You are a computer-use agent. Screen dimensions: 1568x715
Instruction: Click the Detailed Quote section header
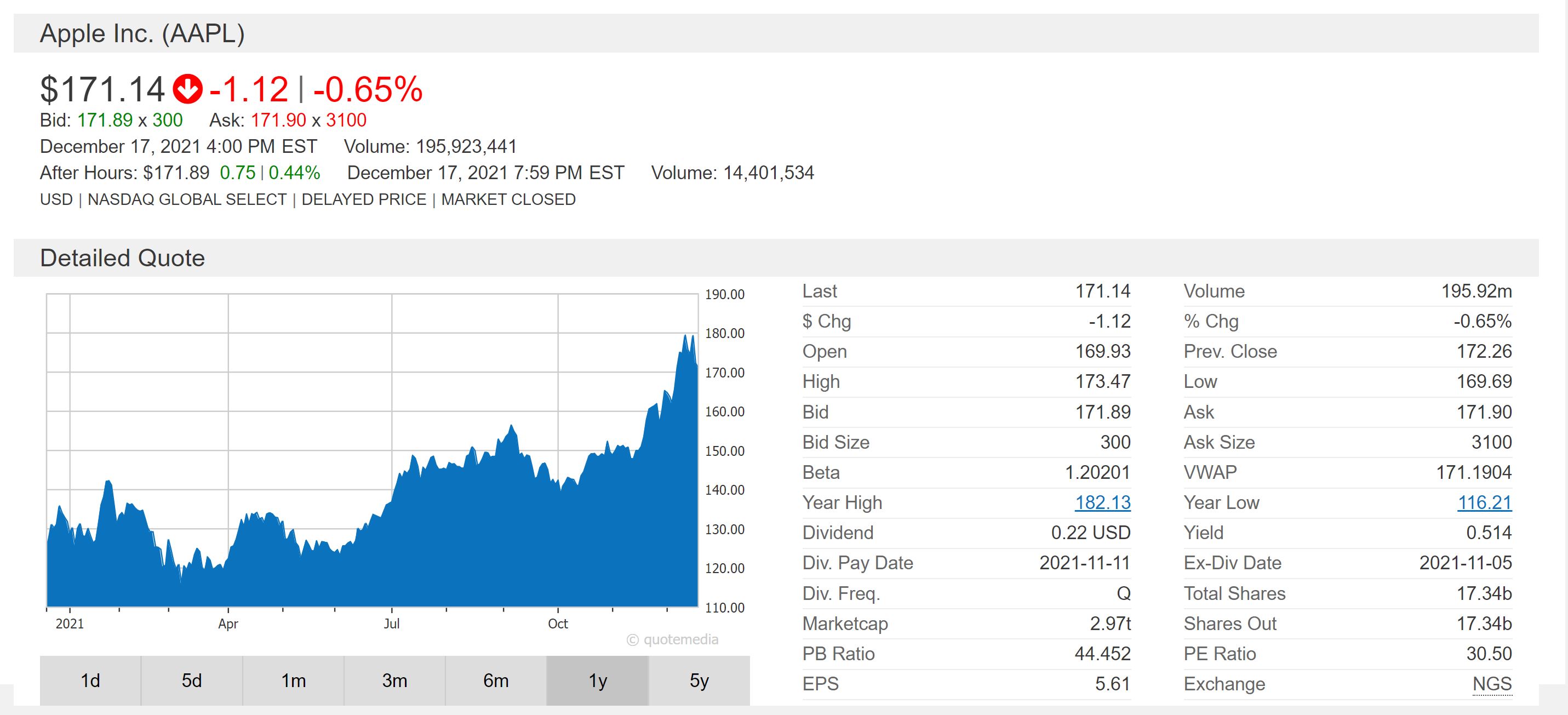[122, 258]
